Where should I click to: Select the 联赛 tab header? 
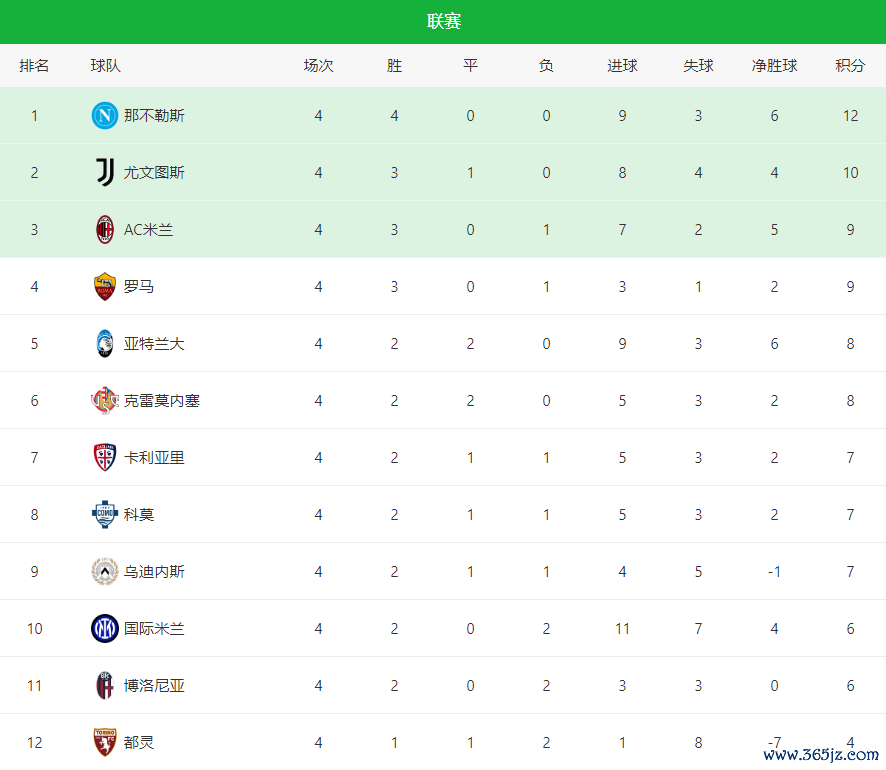pyautogui.click(x=443, y=22)
